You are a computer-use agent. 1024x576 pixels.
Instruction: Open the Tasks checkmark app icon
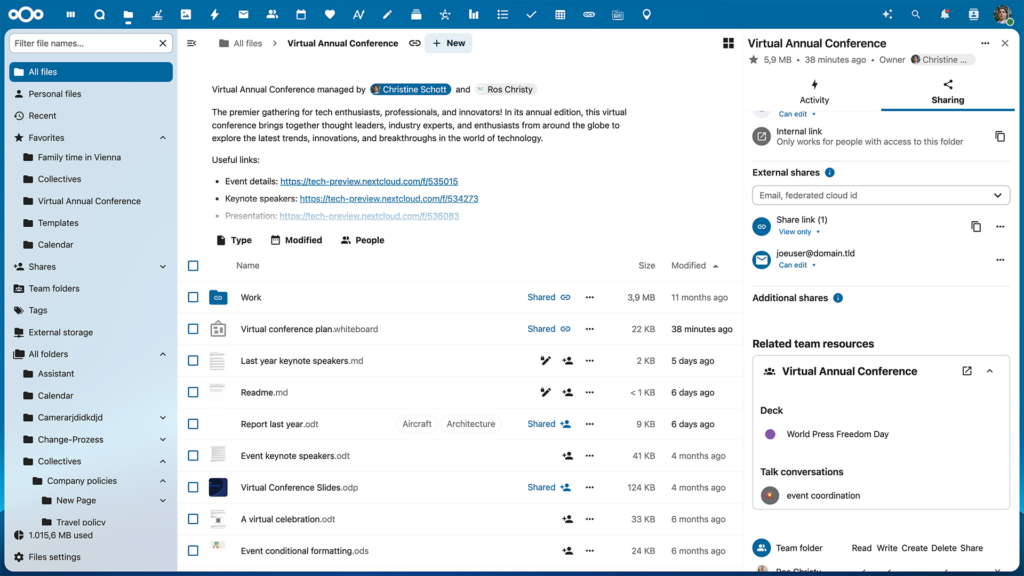(x=531, y=15)
